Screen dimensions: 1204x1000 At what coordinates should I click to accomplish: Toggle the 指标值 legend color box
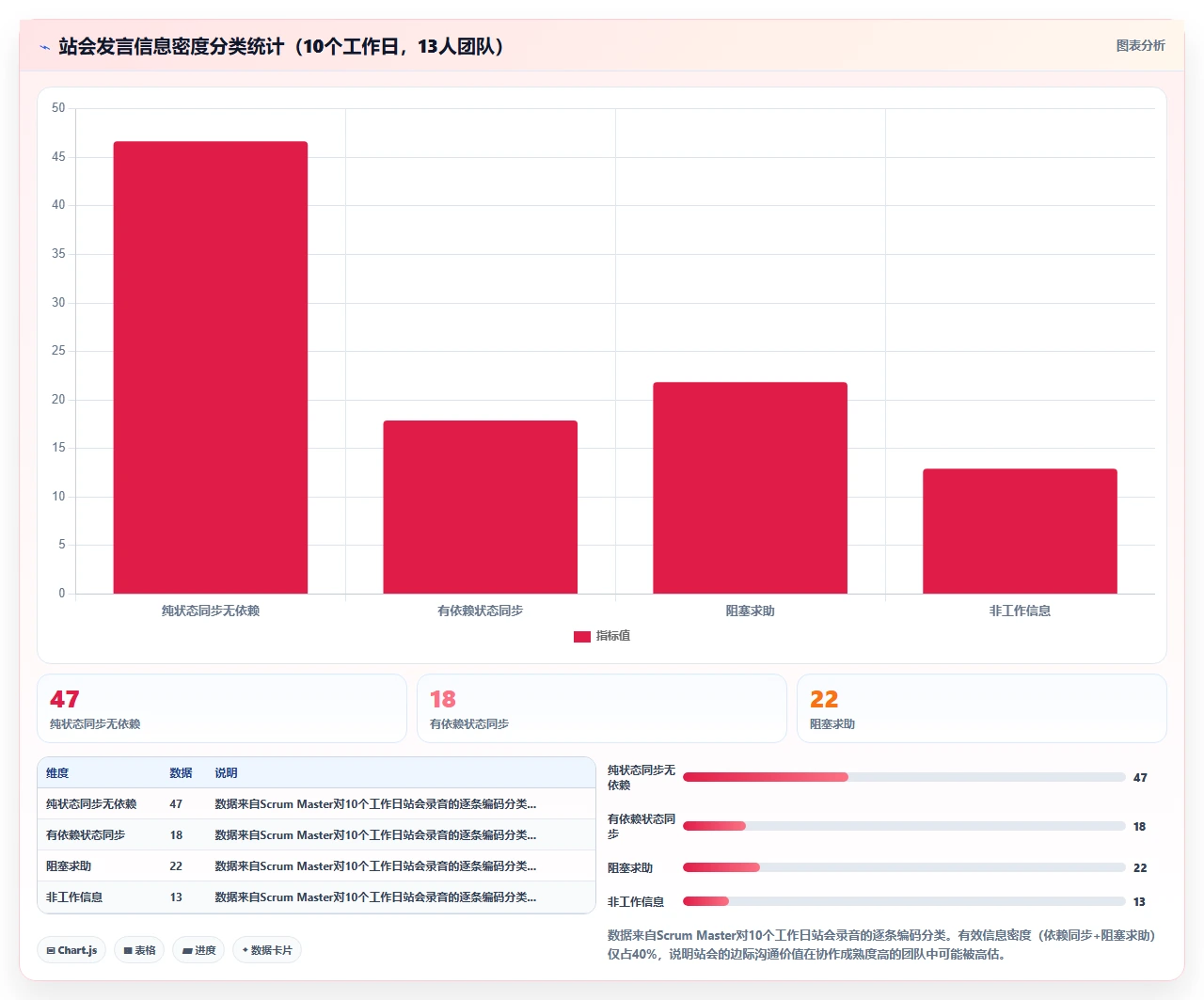click(582, 637)
